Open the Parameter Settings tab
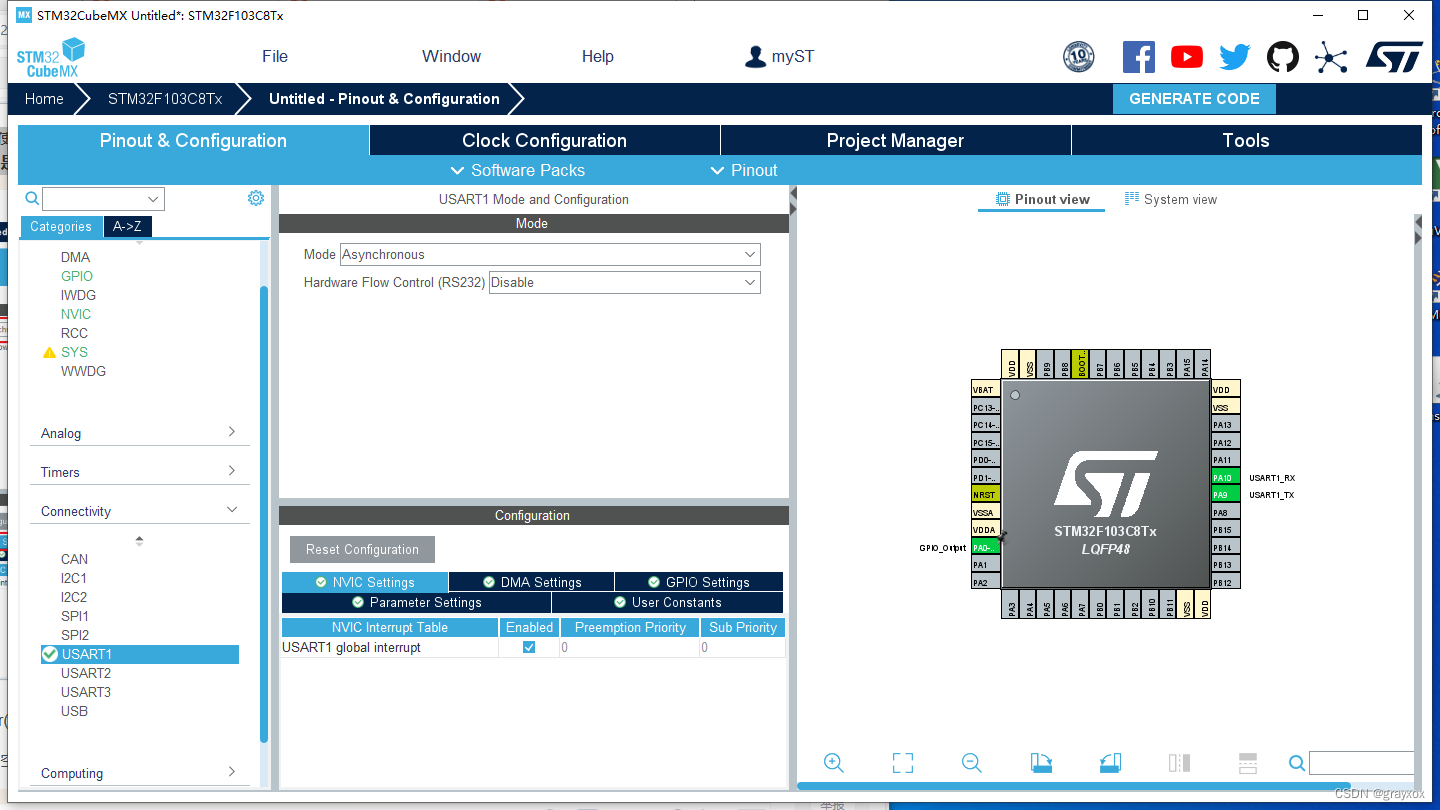1440x810 pixels. coord(416,602)
